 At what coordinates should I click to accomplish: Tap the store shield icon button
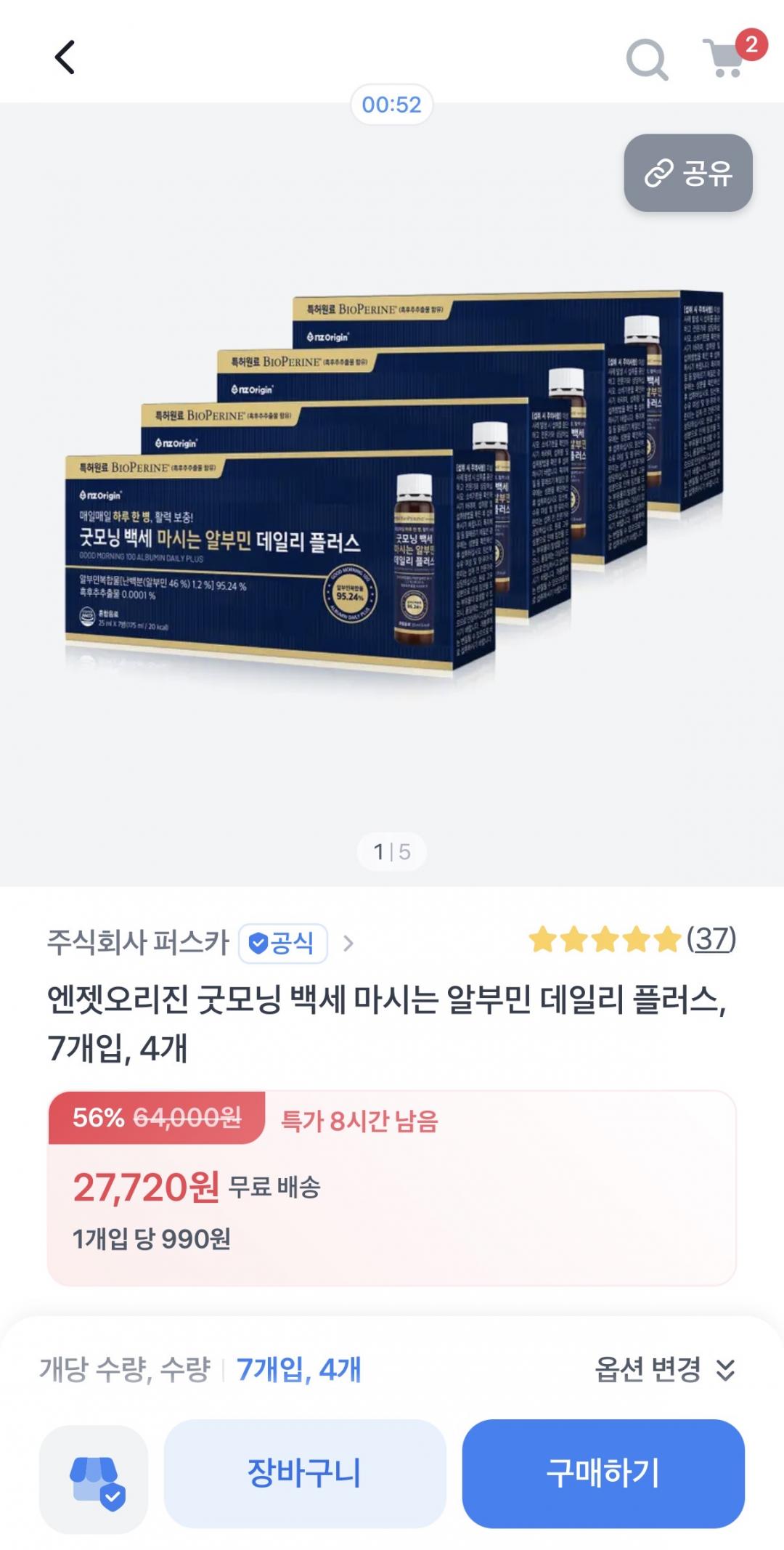click(x=94, y=1480)
